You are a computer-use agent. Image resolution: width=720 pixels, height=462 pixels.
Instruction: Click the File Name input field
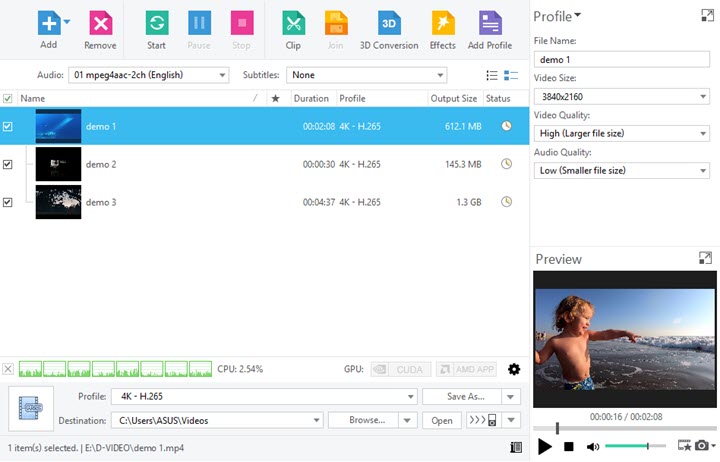tap(621, 60)
